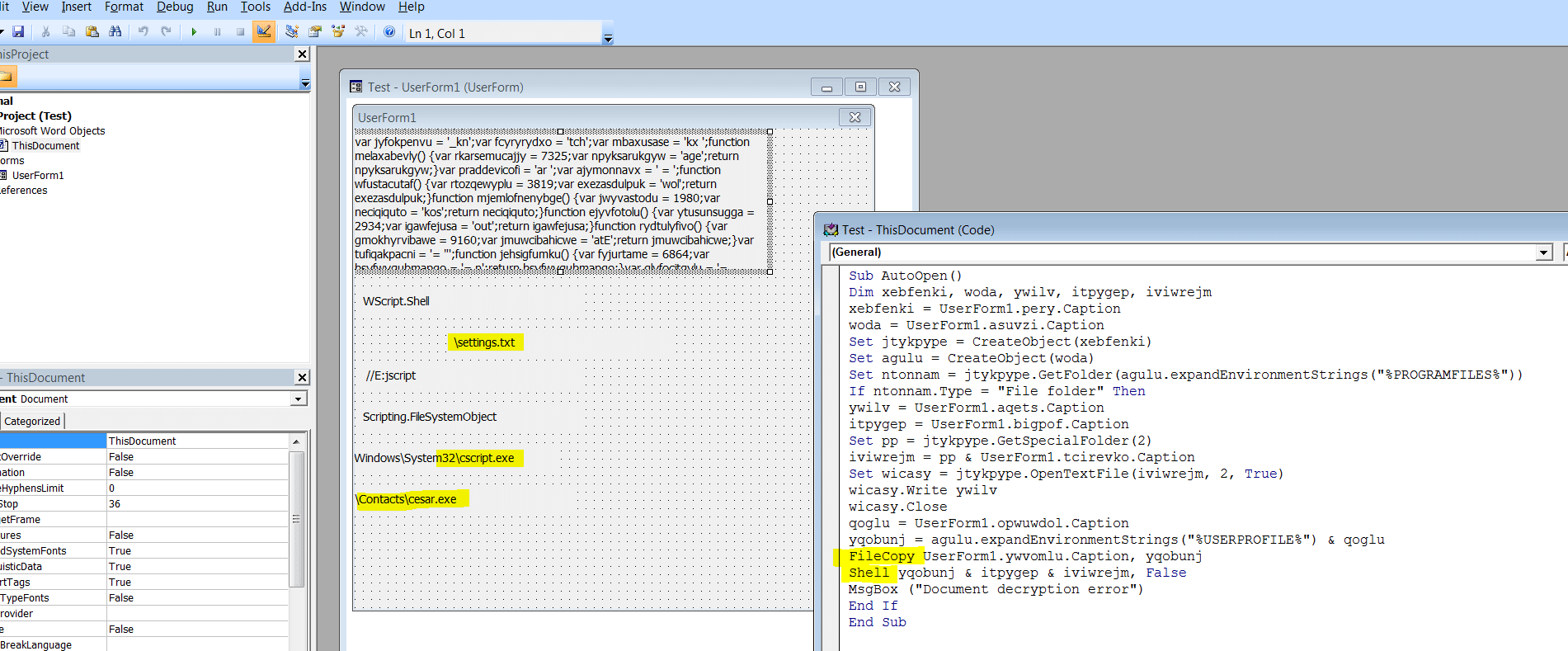Open the toolbar options arrow after Ln 1, Col 1
This screenshot has width=1568, height=651.
pos(608,39)
